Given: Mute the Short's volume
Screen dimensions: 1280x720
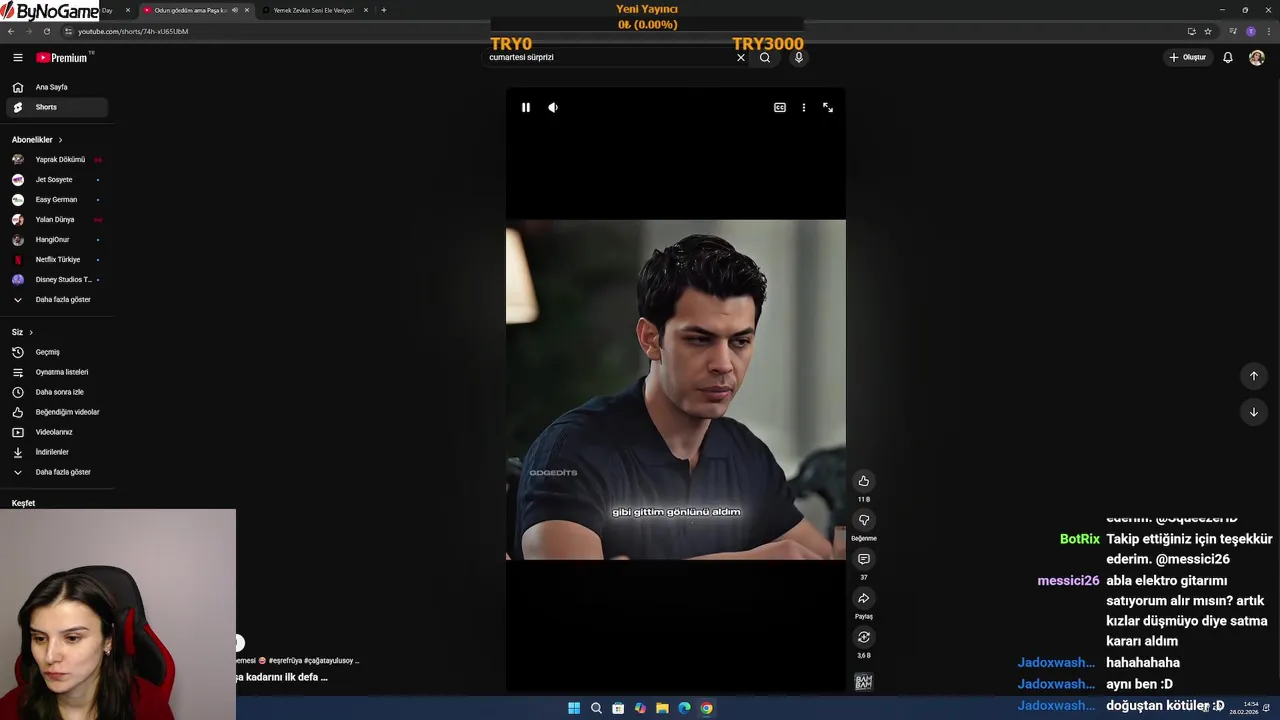Looking at the screenshot, I should (x=553, y=108).
